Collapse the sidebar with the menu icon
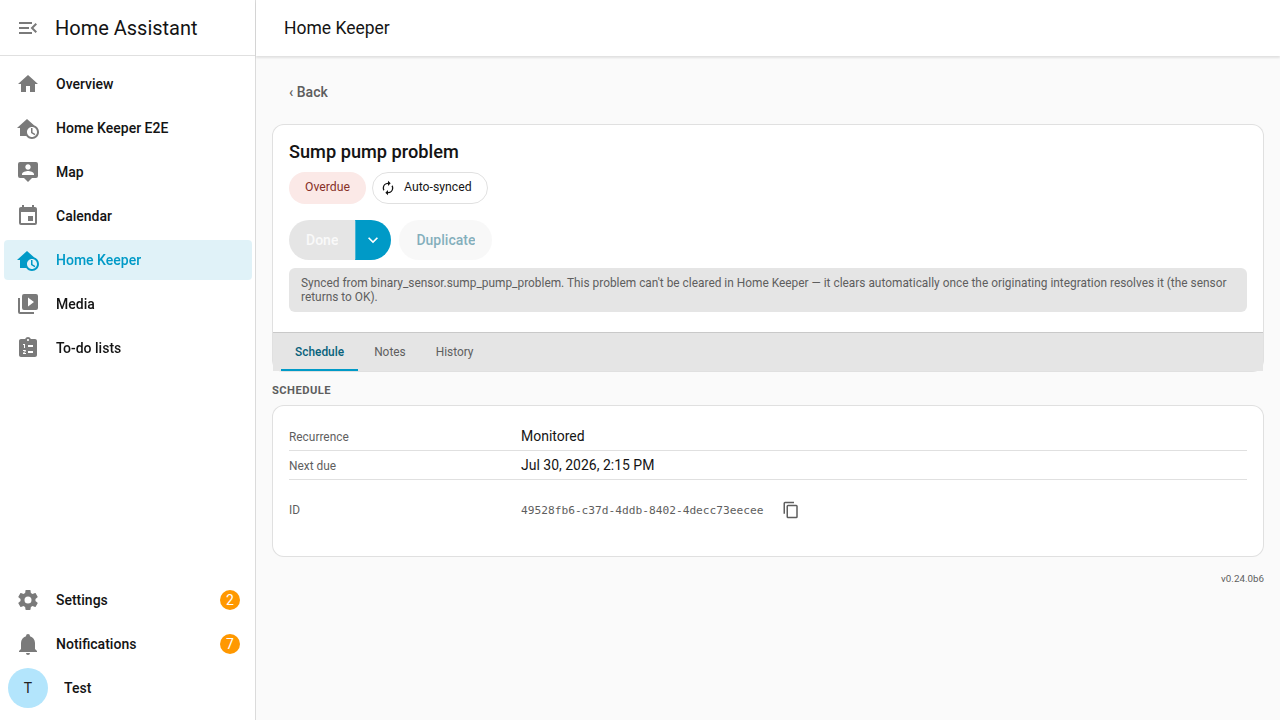 pos(28,28)
